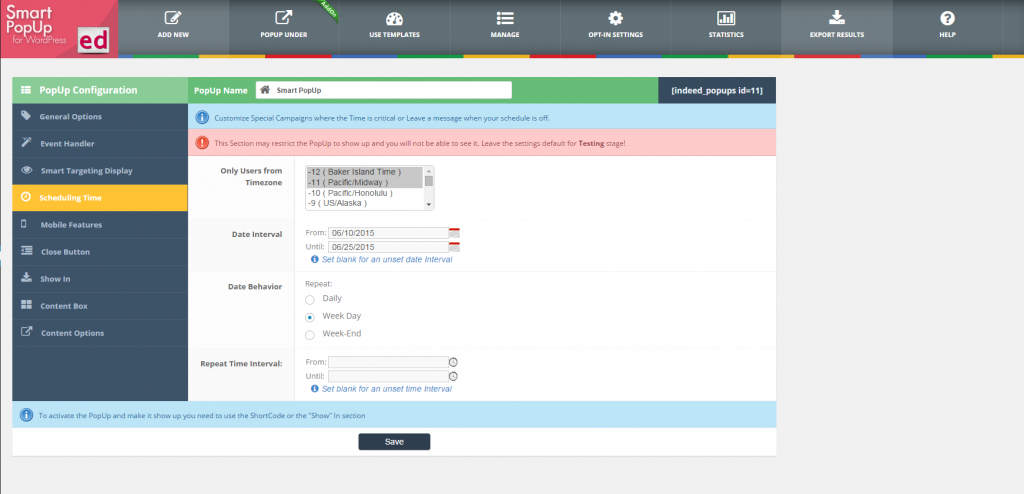Click 'Set blank for an unset time Interval'
Image resolution: width=1024 pixels, height=494 pixels.
(x=387, y=389)
